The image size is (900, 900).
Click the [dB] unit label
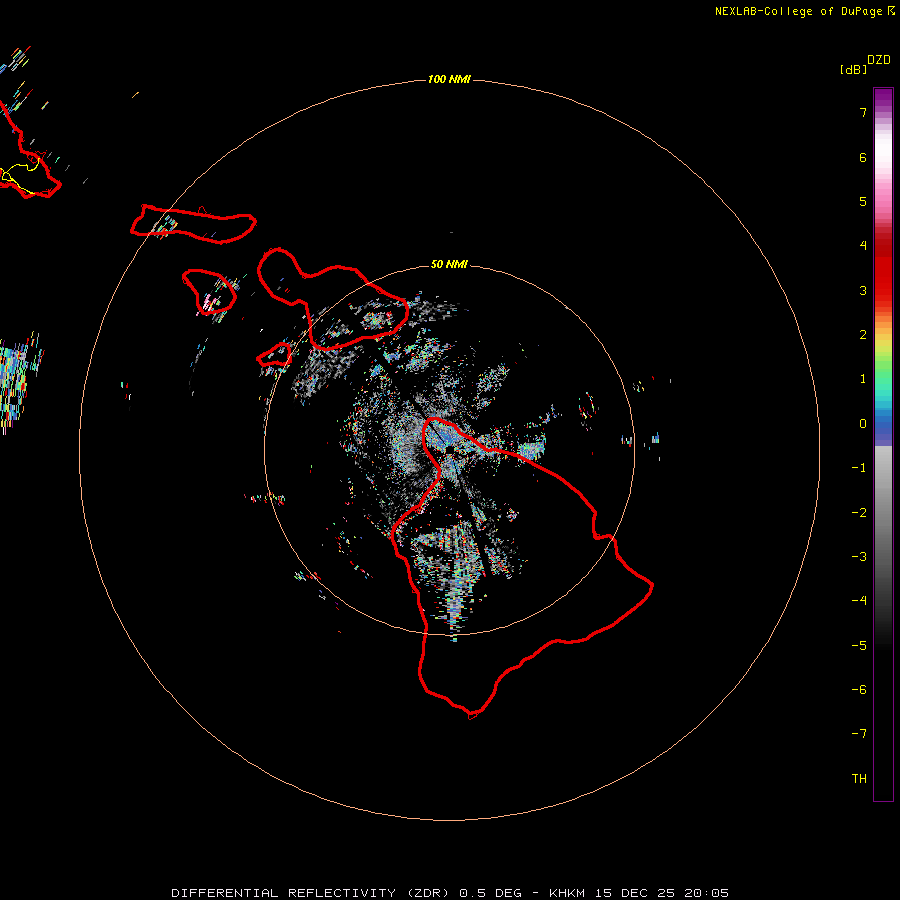[x=853, y=69]
